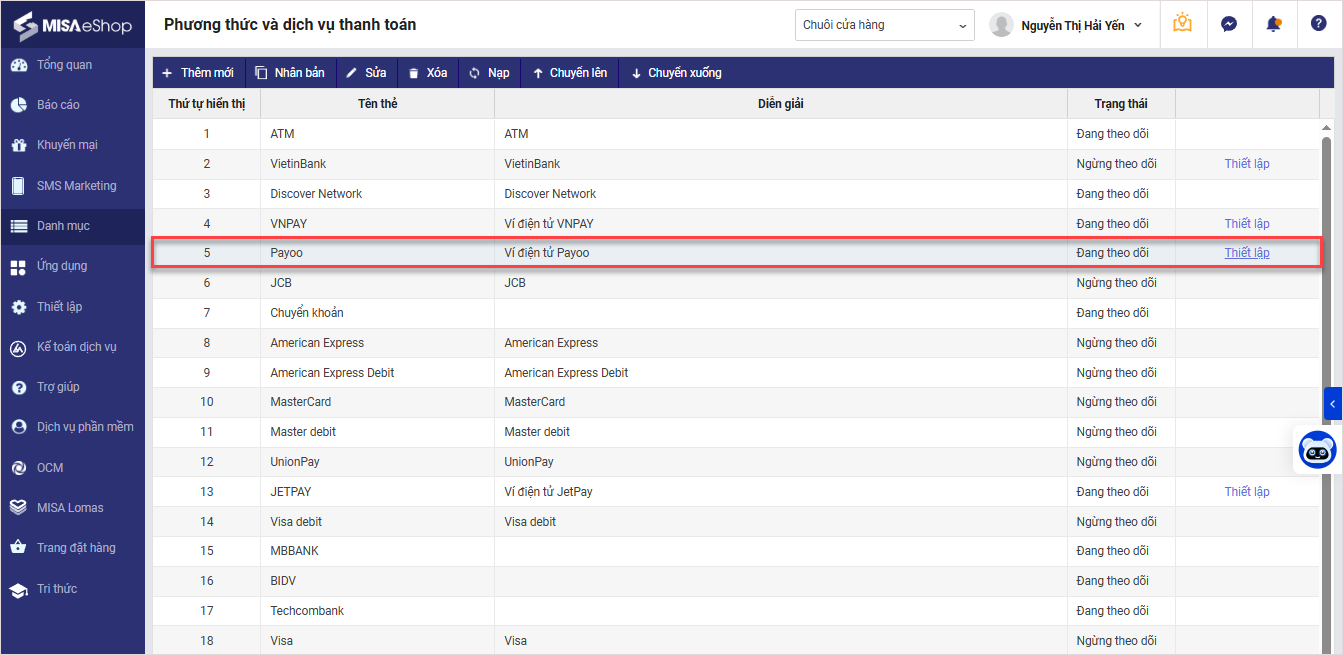Click Xóa in toolbar
Image resolution: width=1343 pixels, height=655 pixels.
pos(428,73)
